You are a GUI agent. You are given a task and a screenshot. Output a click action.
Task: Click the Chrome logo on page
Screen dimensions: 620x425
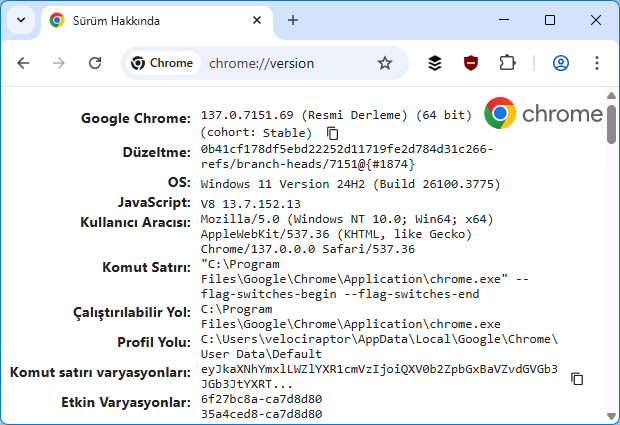pos(543,113)
